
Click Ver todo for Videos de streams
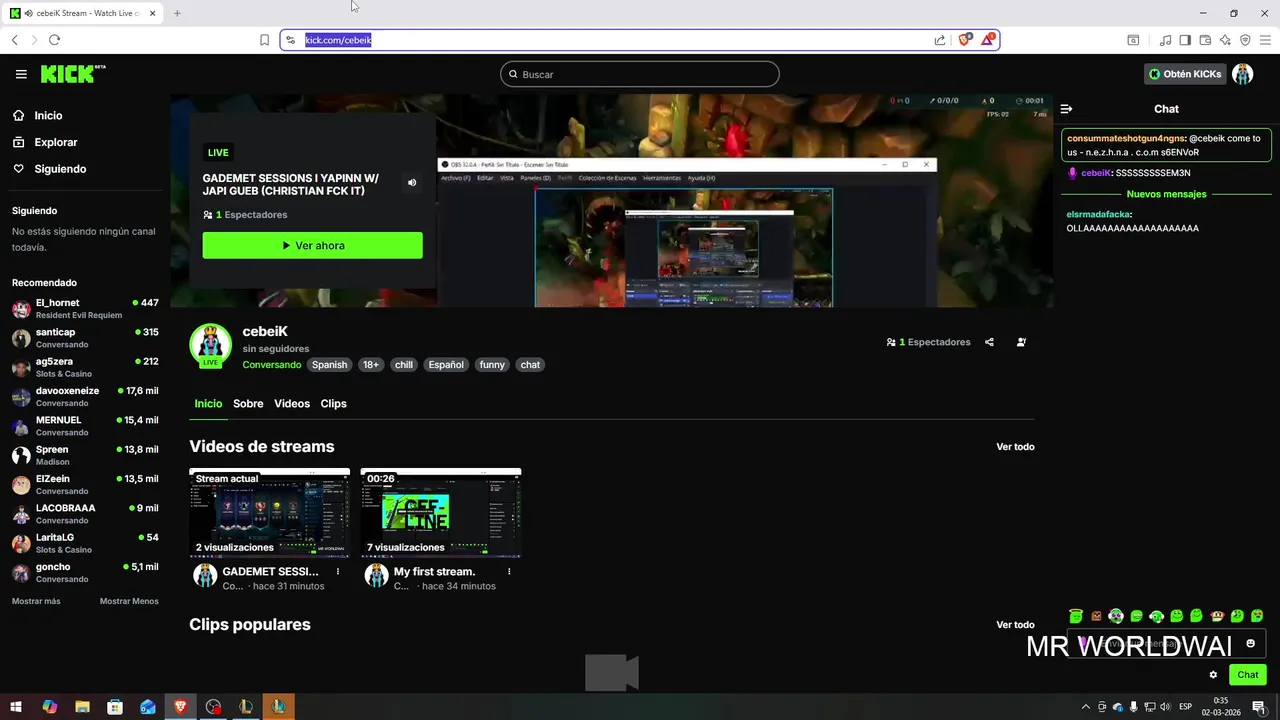[x=1015, y=447]
